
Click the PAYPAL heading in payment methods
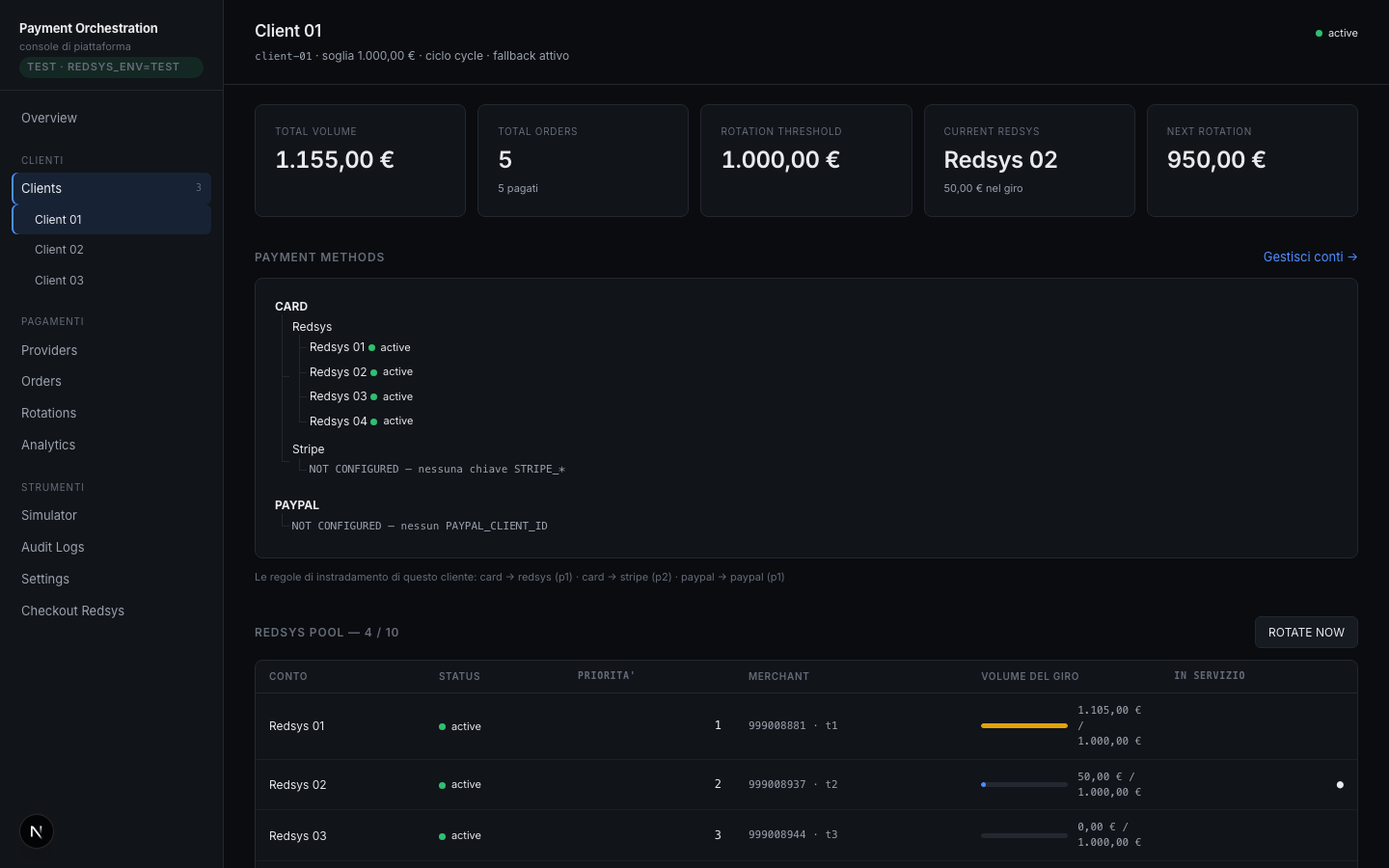pyautogui.click(x=297, y=505)
